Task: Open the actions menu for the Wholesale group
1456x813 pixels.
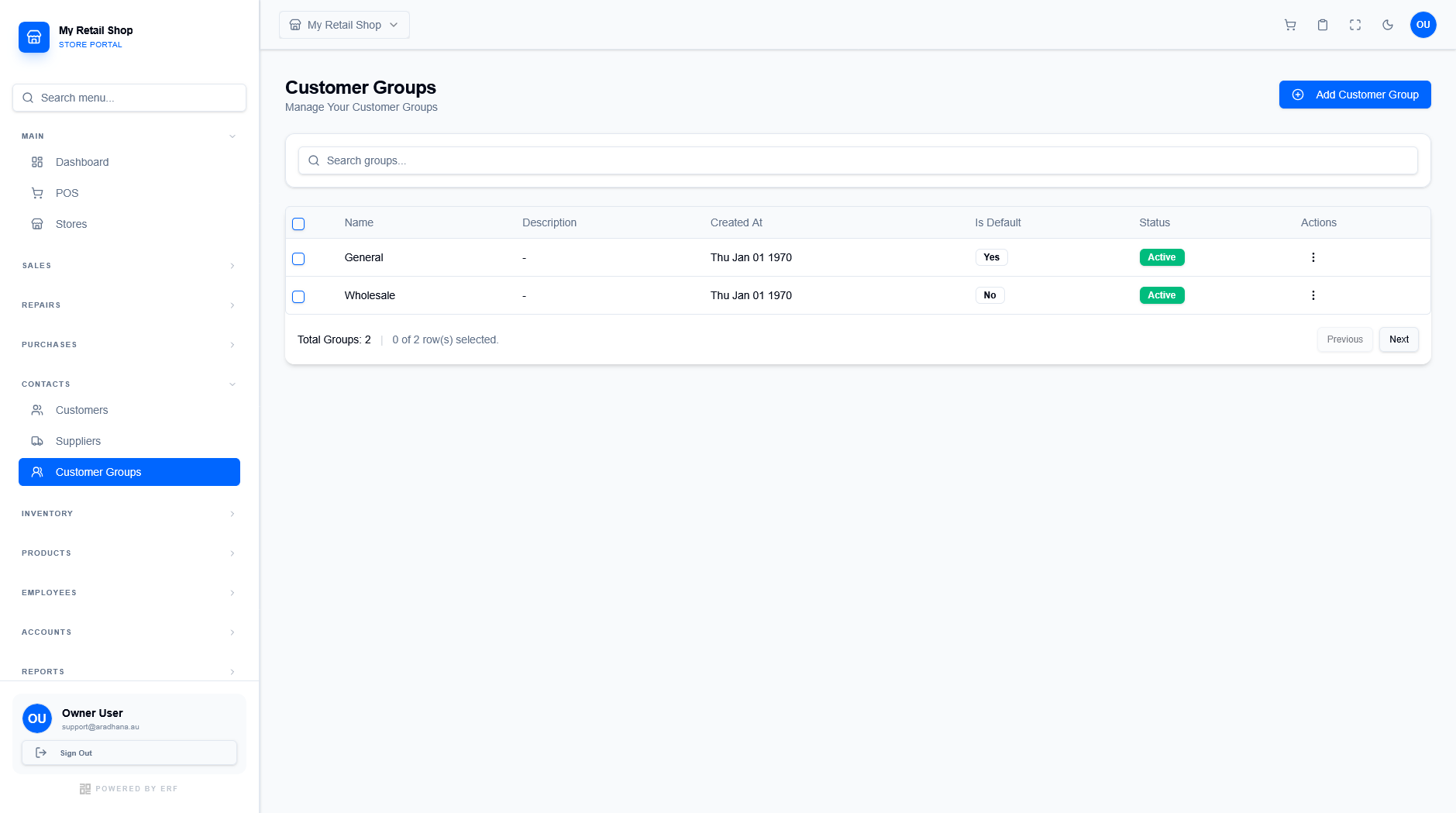Action: tap(1313, 295)
